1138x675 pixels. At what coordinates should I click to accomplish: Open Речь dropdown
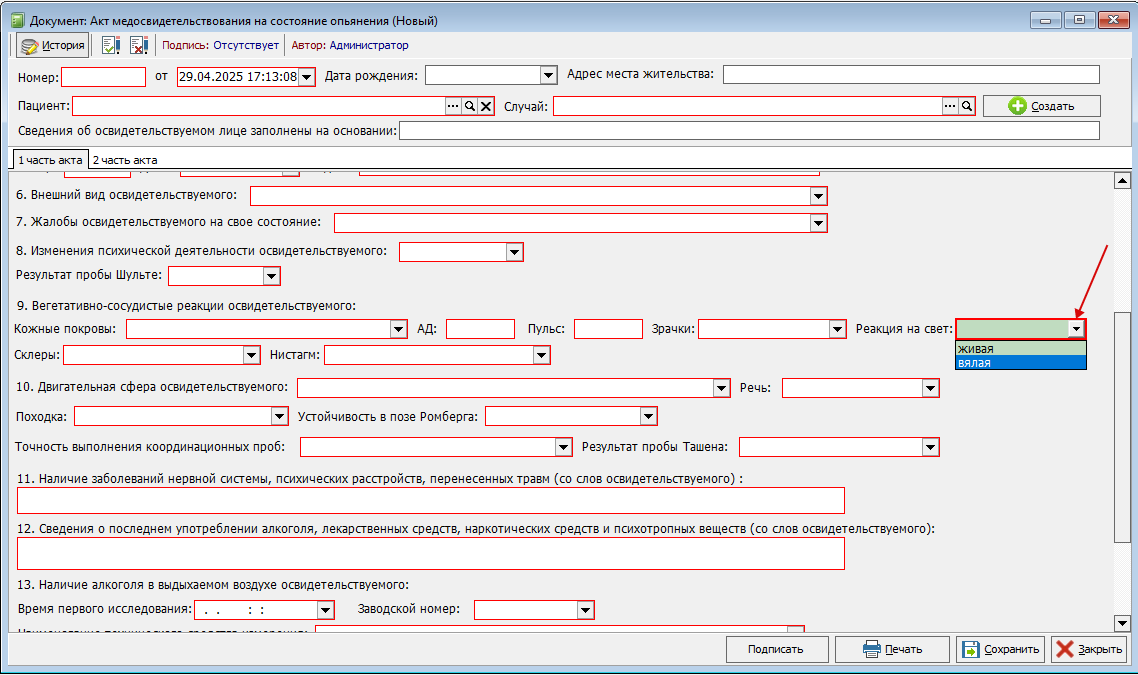click(930, 388)
